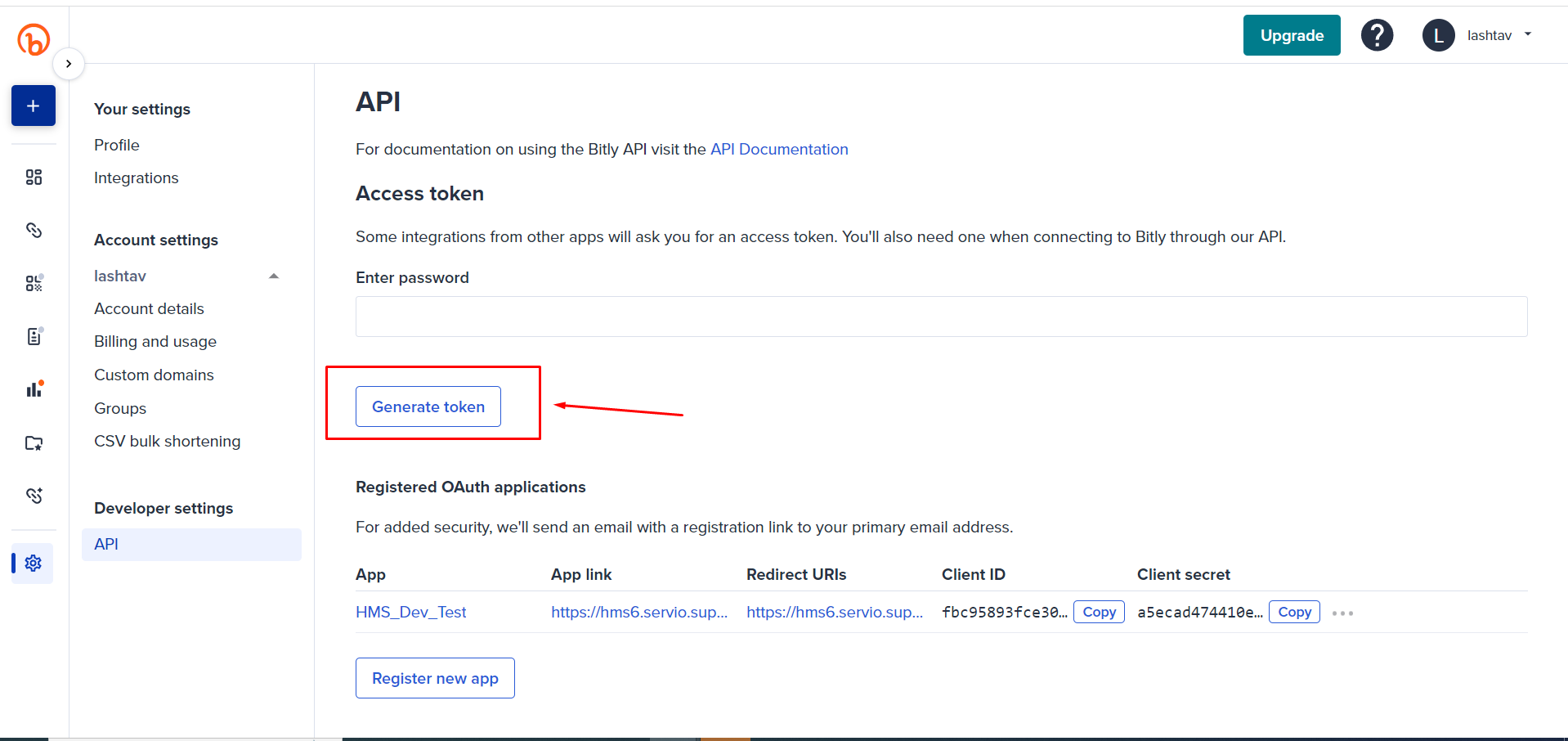Open the settings gear icon in sidebar
The height and width of the screenshot is (741, 1568).
pos(34,563)
